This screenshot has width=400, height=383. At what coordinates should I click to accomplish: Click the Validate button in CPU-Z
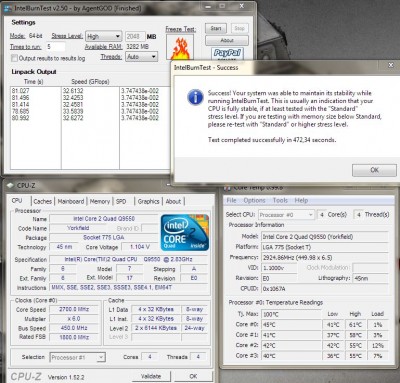click(151, 376)
